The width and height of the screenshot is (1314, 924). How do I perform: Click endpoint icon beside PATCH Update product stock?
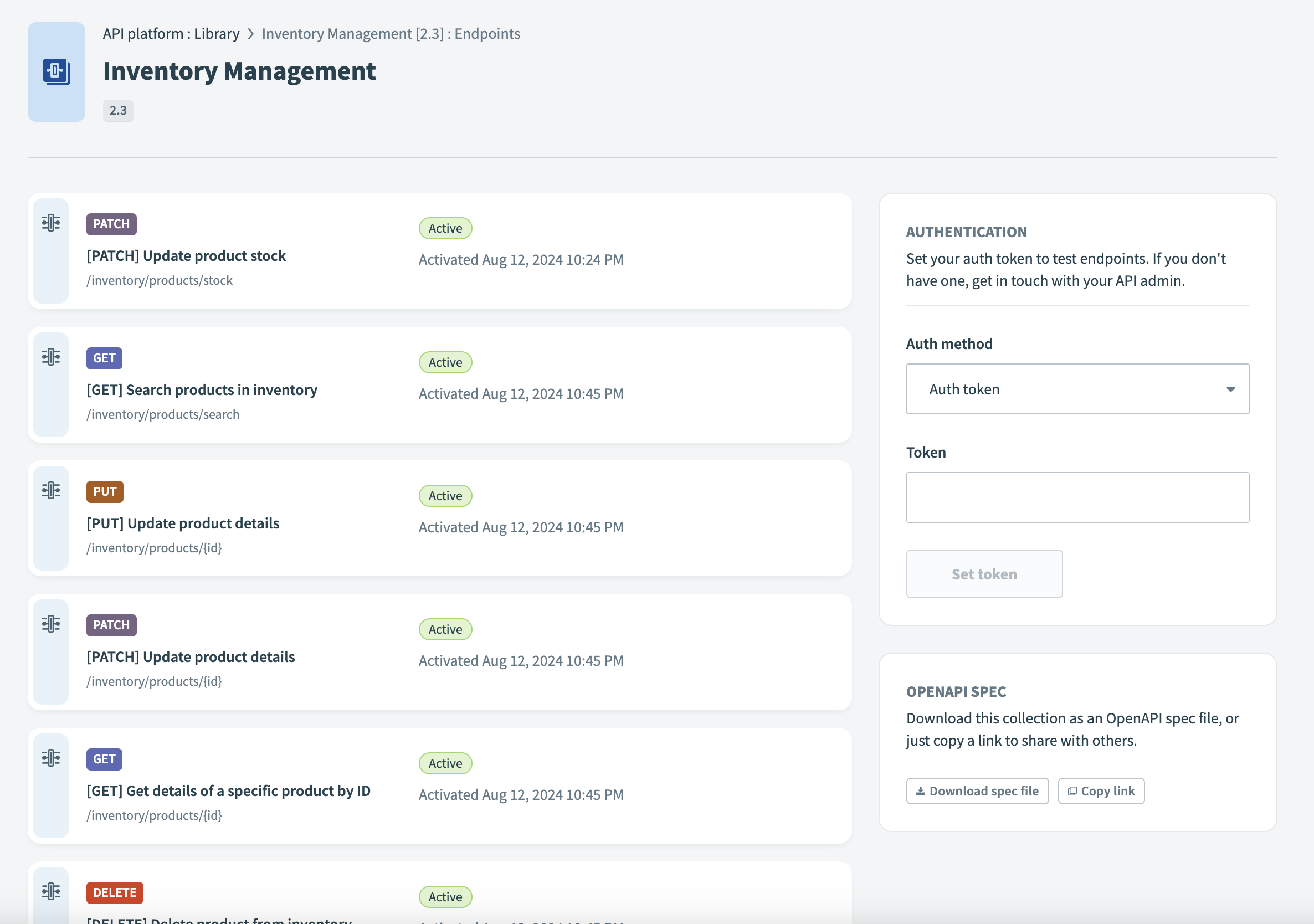tap(51, 223)
